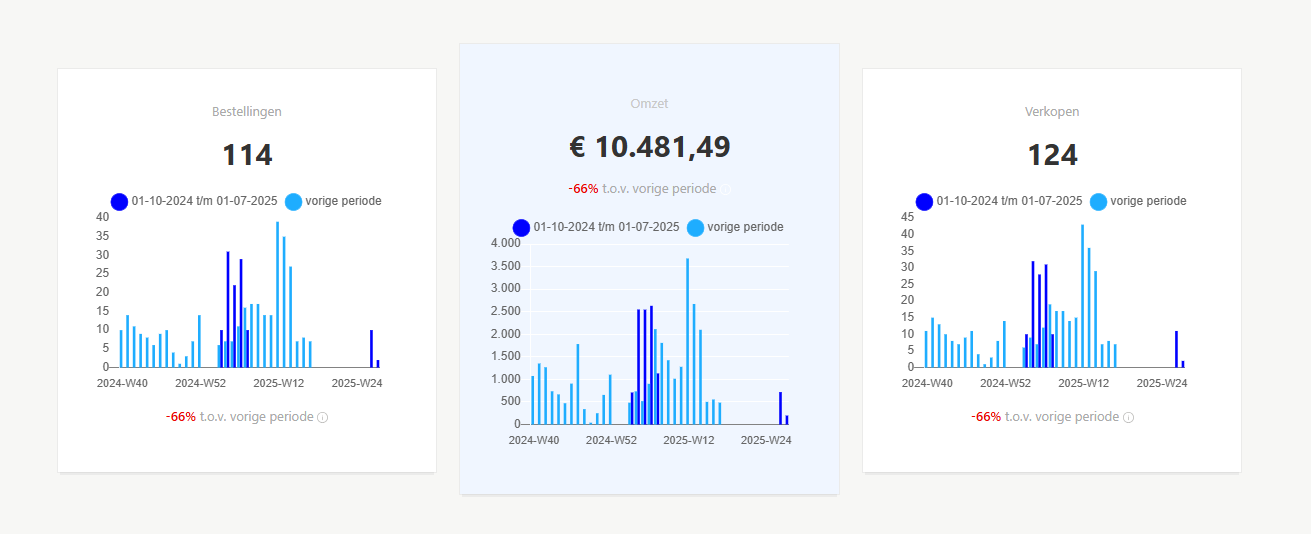Toggle dark blue legend circle in Omzet

(521, 228)
